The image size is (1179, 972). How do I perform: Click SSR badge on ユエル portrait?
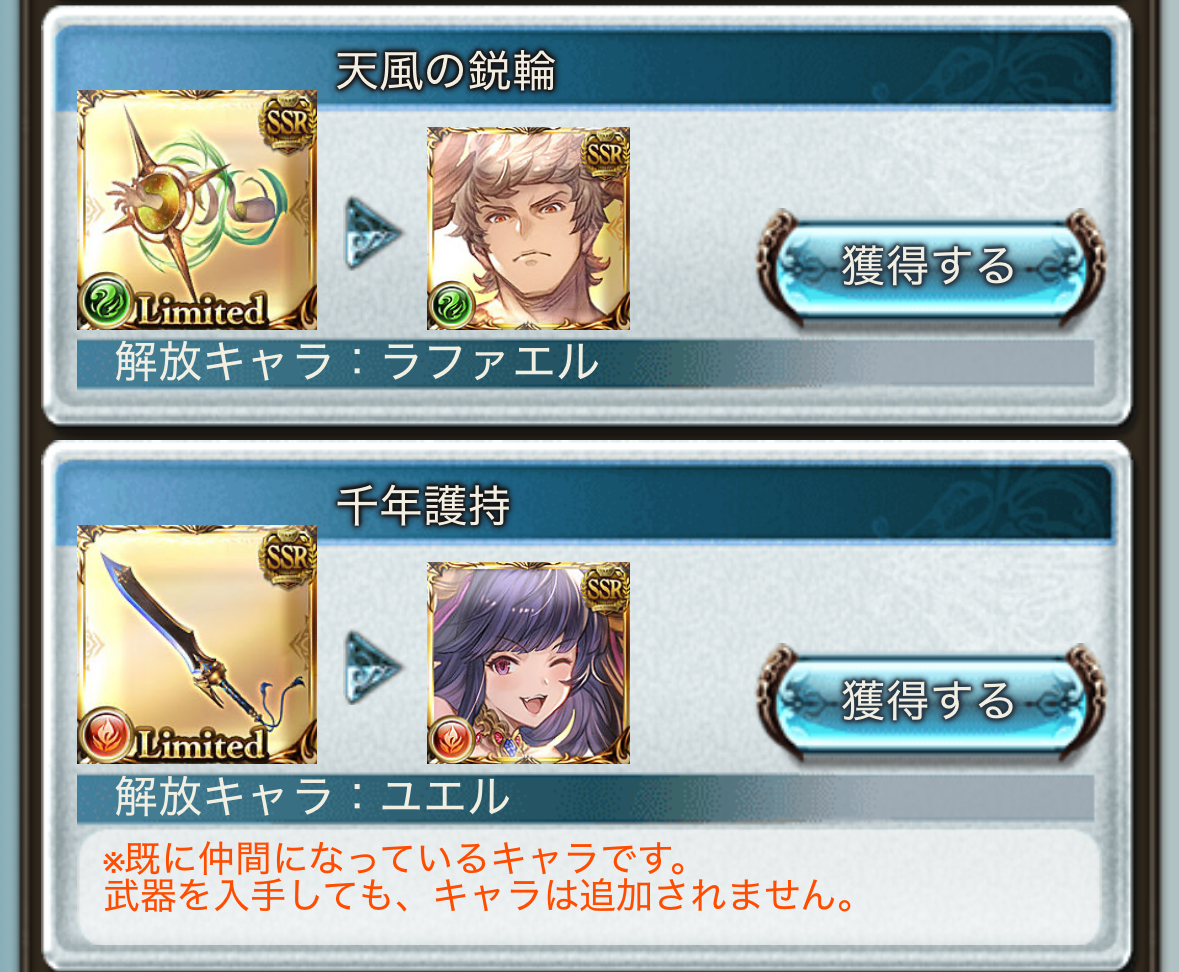point(605,589)
